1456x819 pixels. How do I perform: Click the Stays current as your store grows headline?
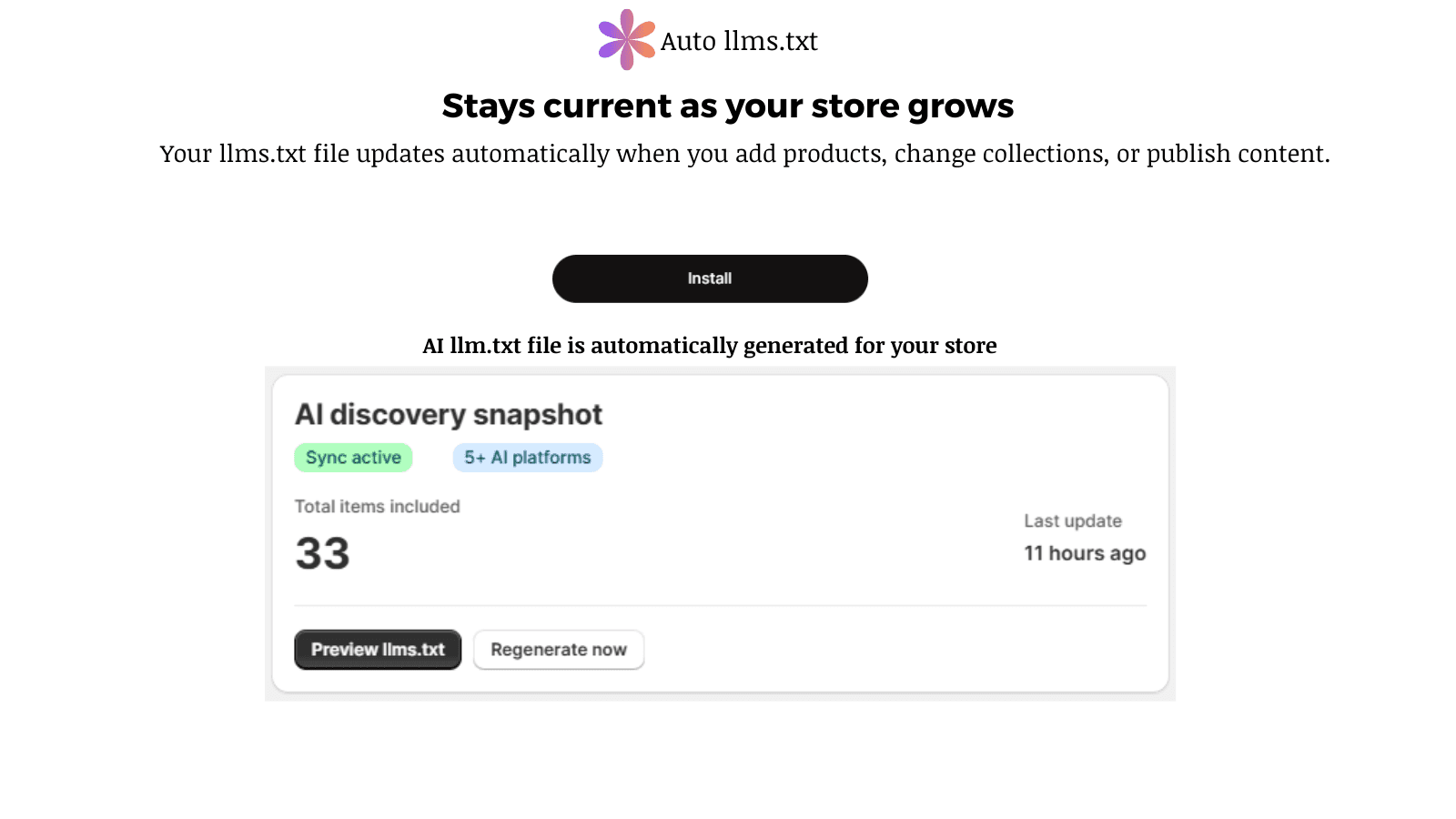[728, 106]
